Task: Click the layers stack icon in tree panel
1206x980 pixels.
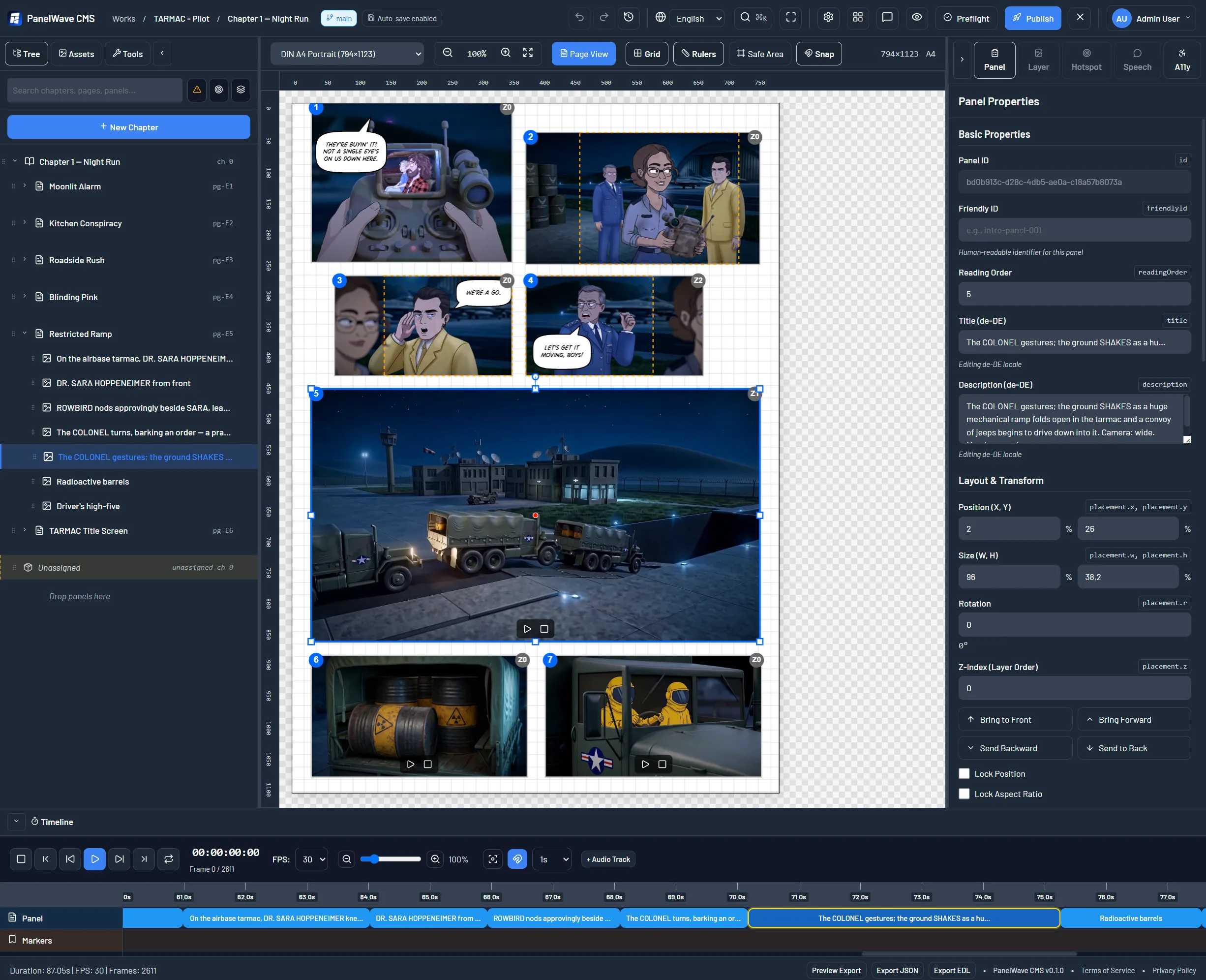Action: 241,90
